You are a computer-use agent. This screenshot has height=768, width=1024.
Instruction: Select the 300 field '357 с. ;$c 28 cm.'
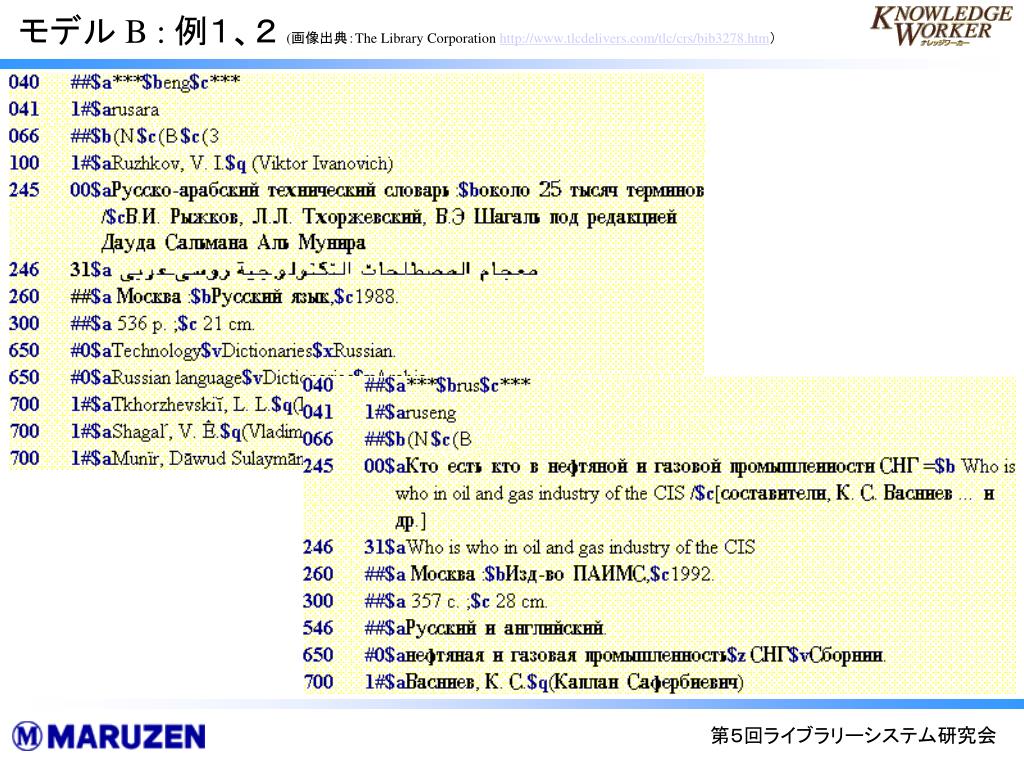[x=455, y=601]
